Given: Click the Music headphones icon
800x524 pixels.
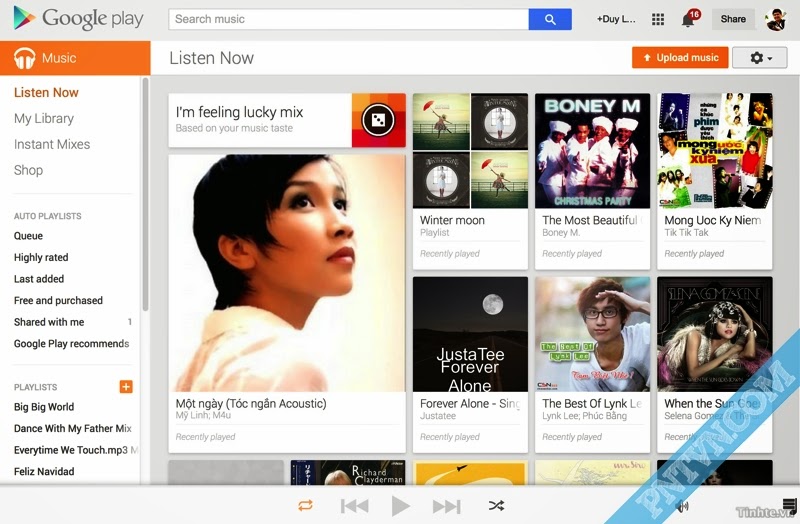Looking at the screenshot, I should (24, 58).
